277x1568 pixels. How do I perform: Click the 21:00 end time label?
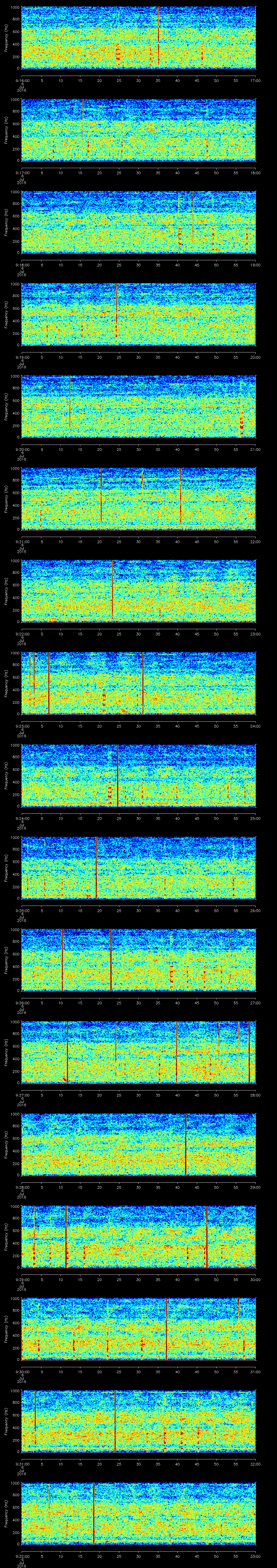pos(256,449)
